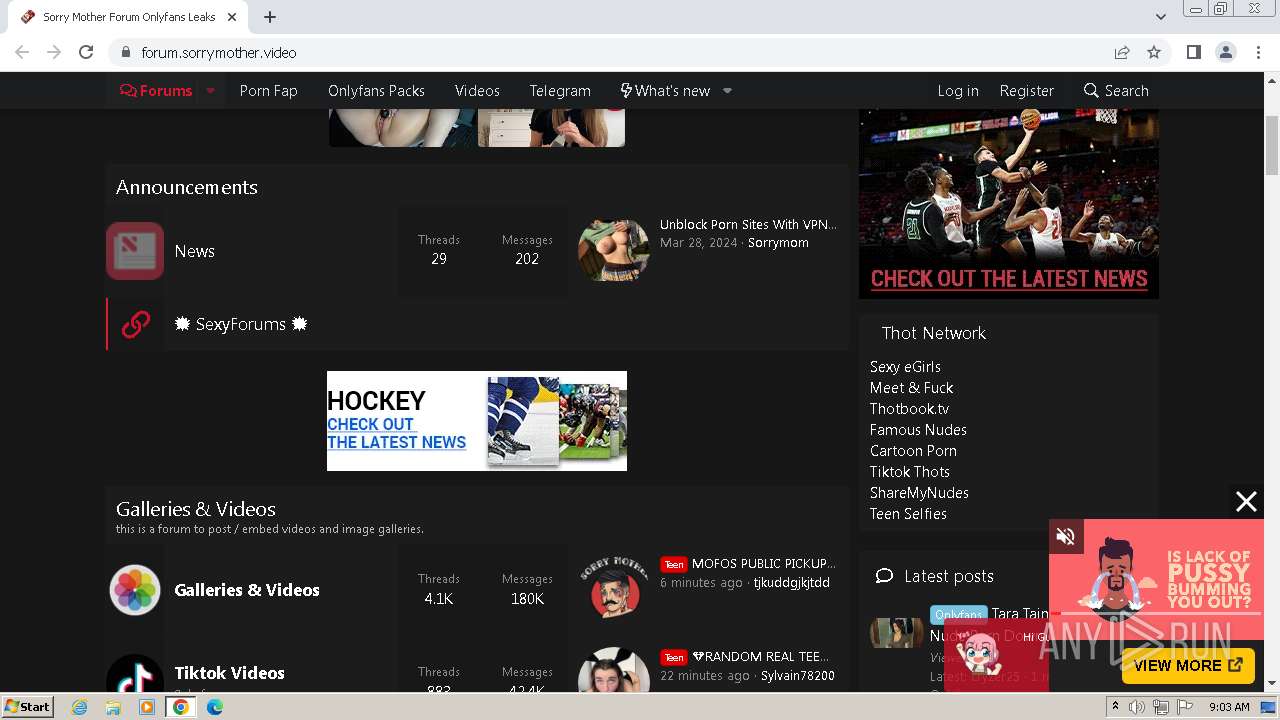Open the Unblock Porn Sites With VPN thread
This screenshot has width=1280, height=720.
click(748, 225)
